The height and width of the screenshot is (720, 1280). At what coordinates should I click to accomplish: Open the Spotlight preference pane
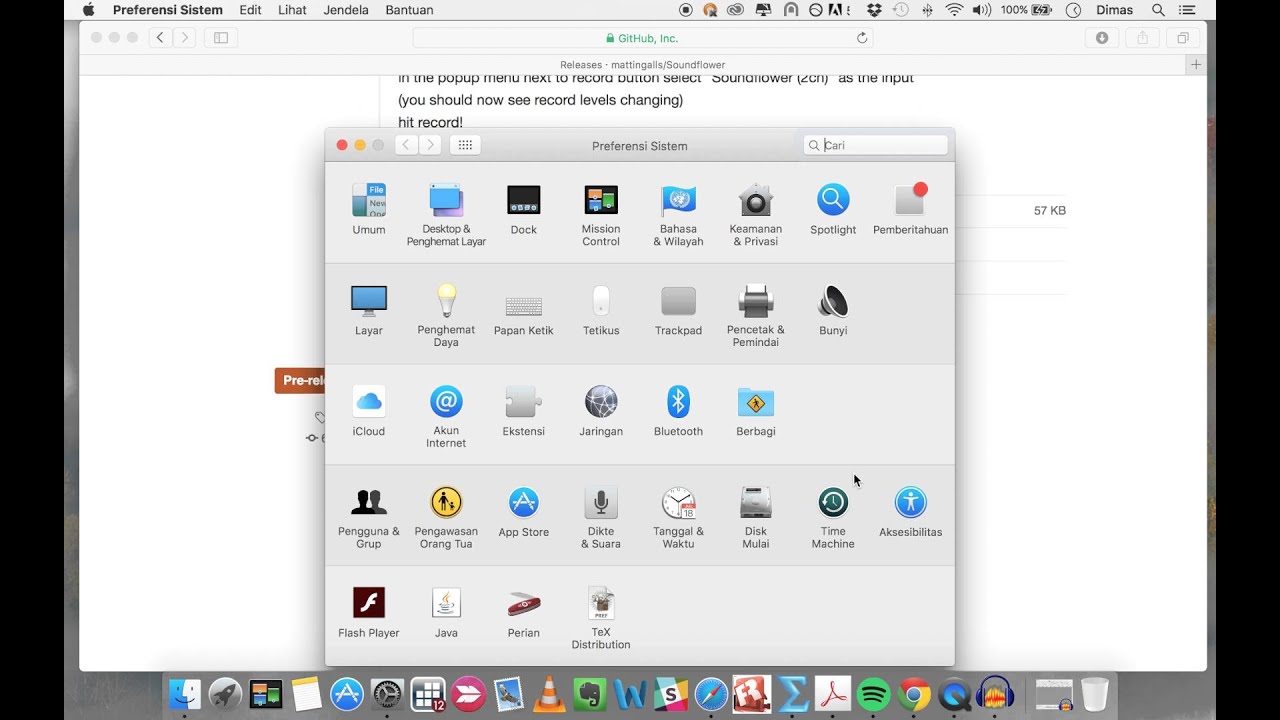833,209
